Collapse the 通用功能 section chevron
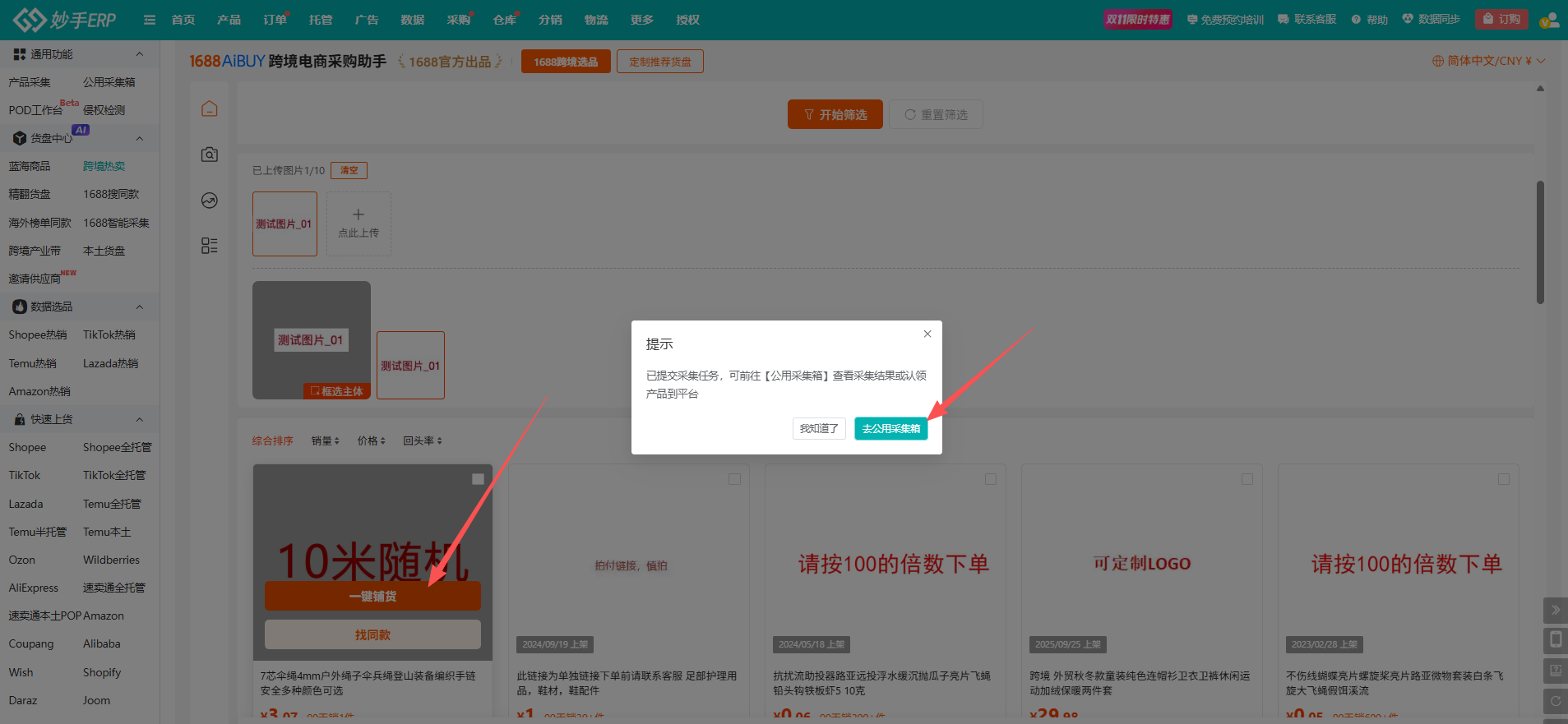 tap(139, 54)
